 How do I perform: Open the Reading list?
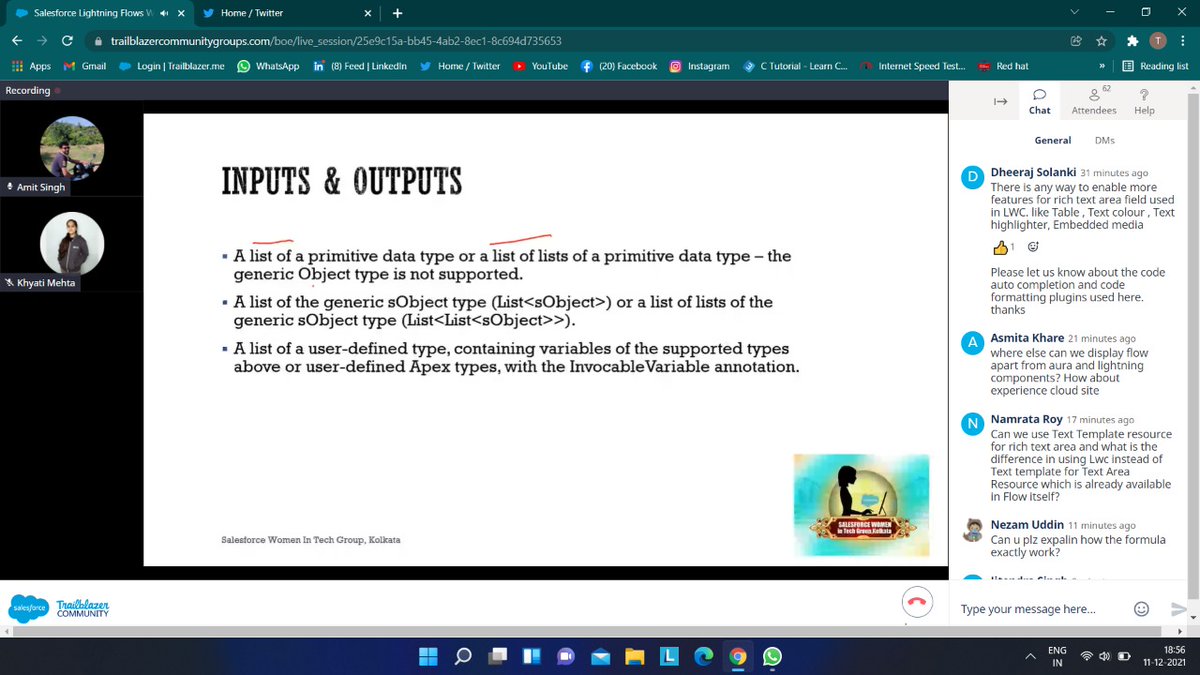pos(1155,66)
